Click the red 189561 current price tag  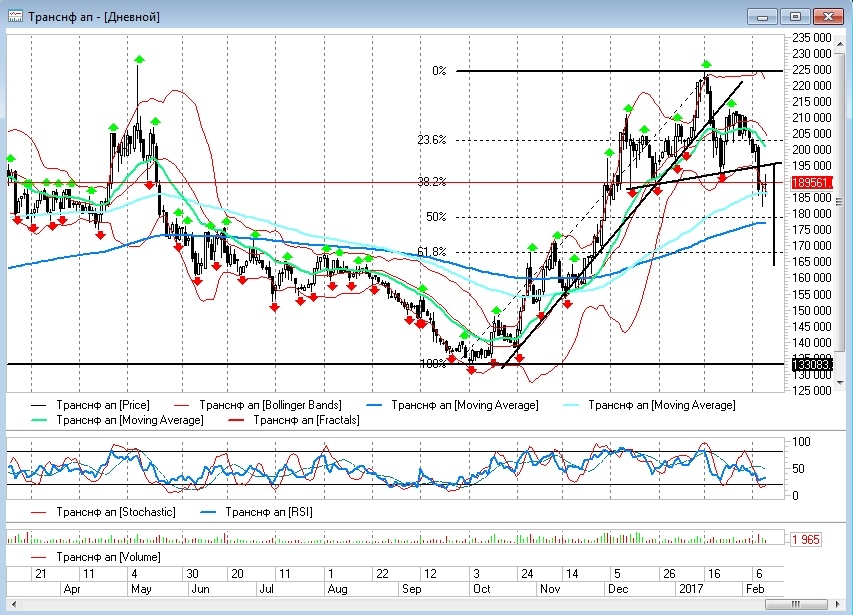pyautogui.click(x=810, y=183)
